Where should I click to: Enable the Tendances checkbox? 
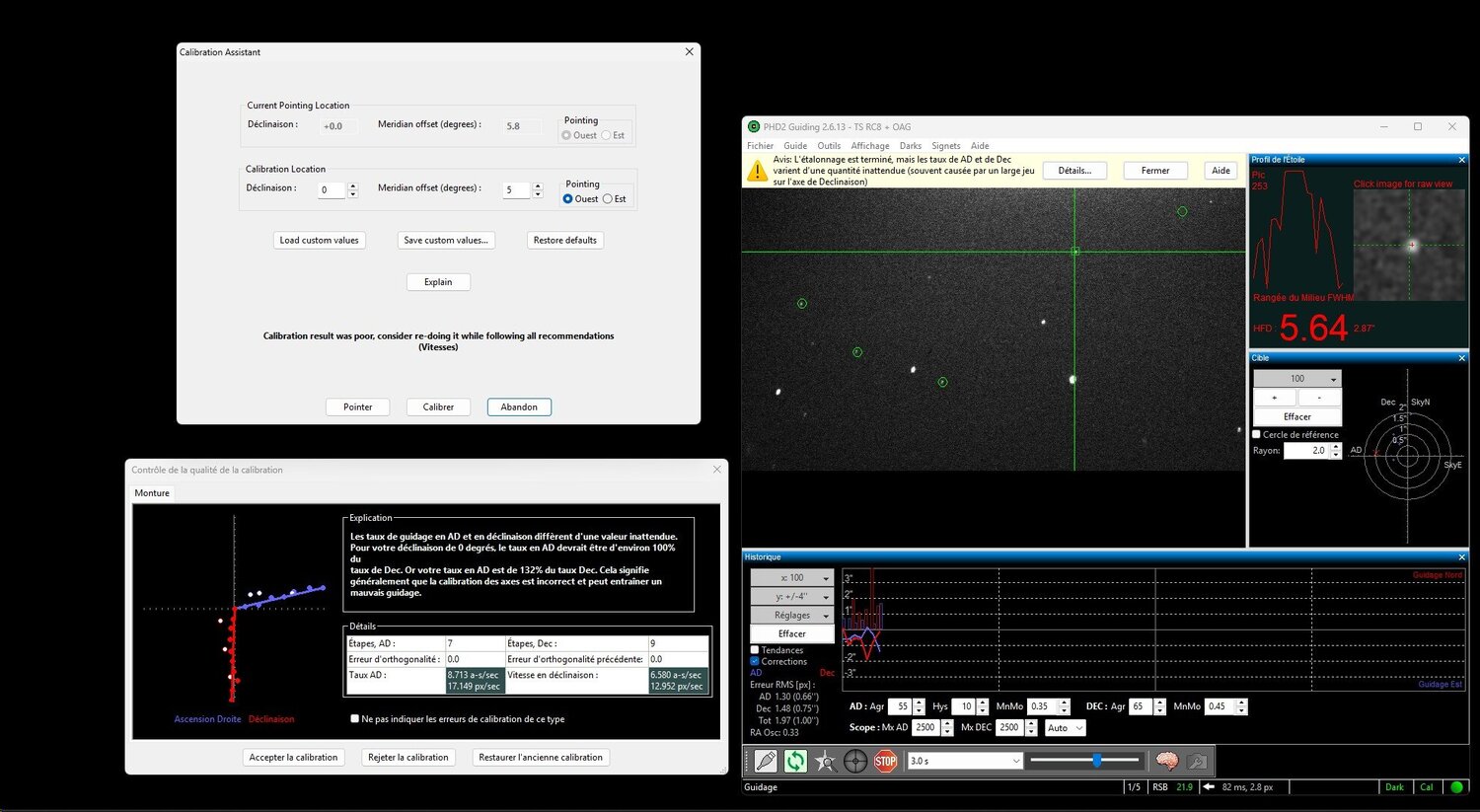click(x=755, y=650)
